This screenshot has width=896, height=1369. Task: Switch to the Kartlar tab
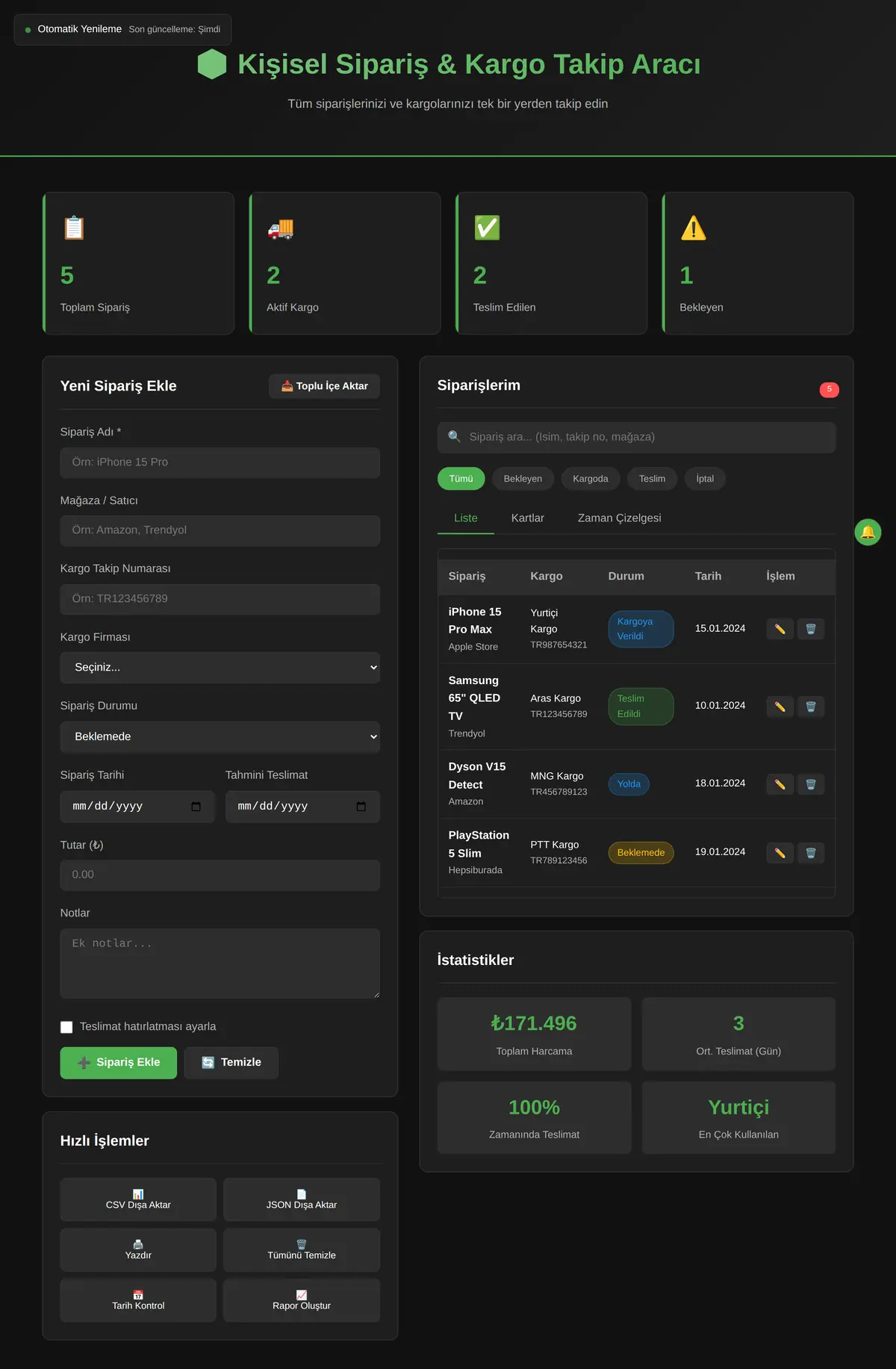528,518
